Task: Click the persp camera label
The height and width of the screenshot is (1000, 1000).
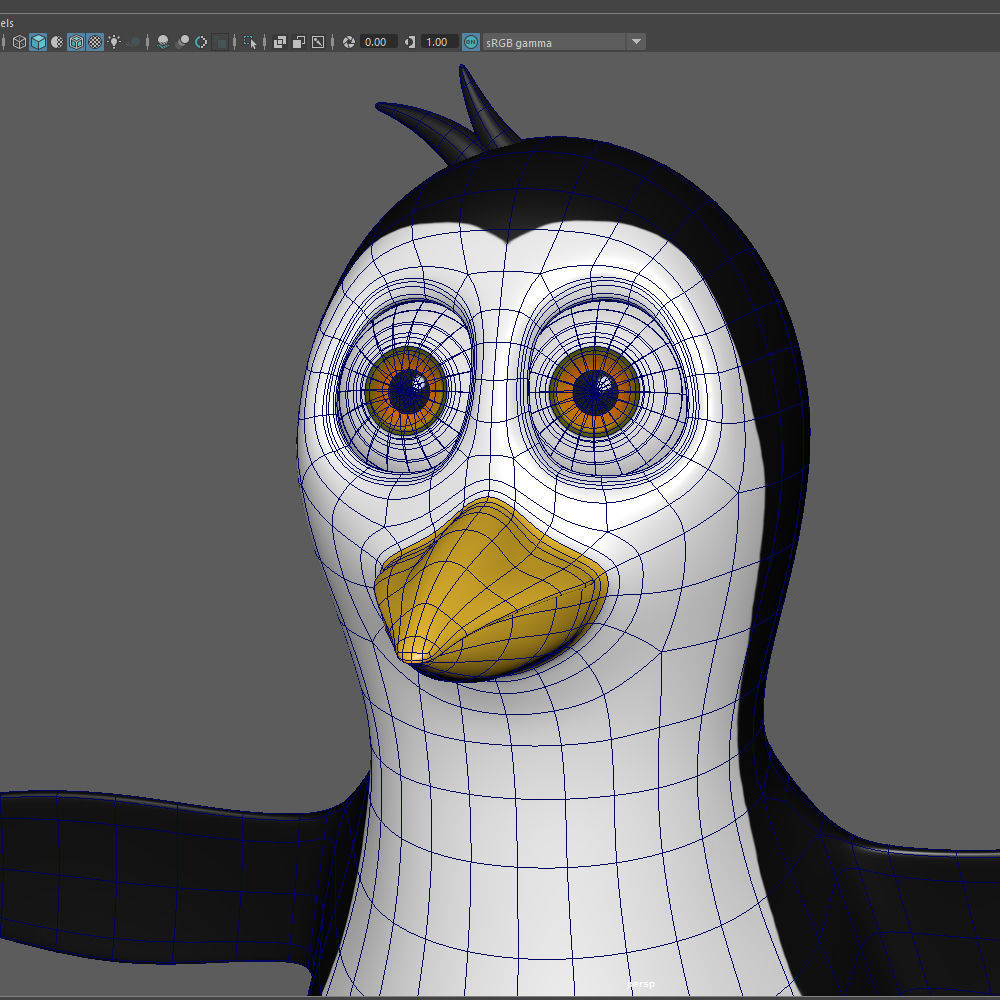Action: [x=640, y=984]
